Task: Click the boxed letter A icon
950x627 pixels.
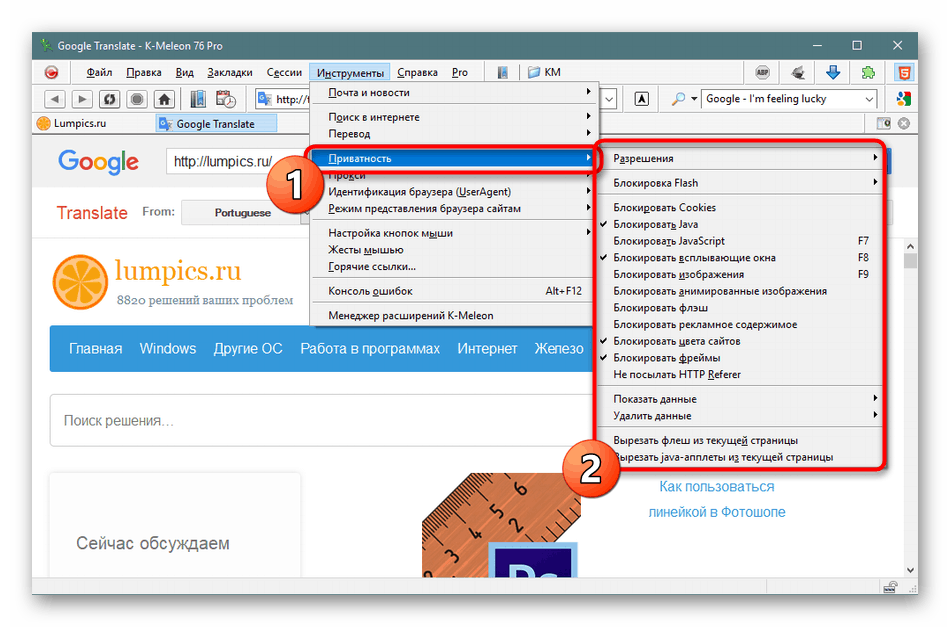Action: point(642,99)
